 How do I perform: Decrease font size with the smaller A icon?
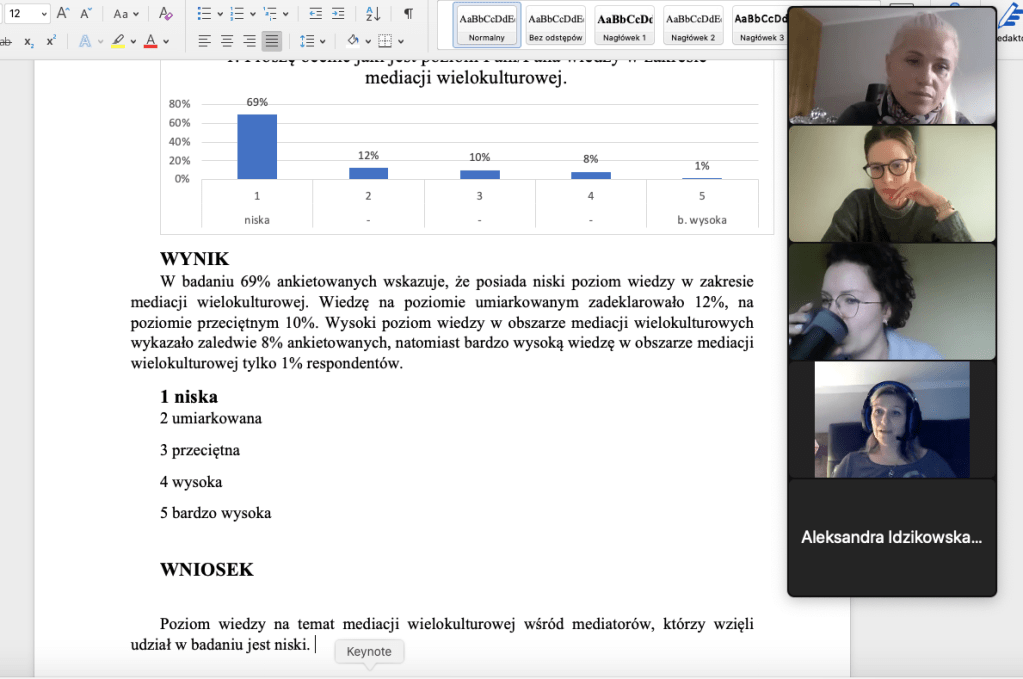point(87,14)
